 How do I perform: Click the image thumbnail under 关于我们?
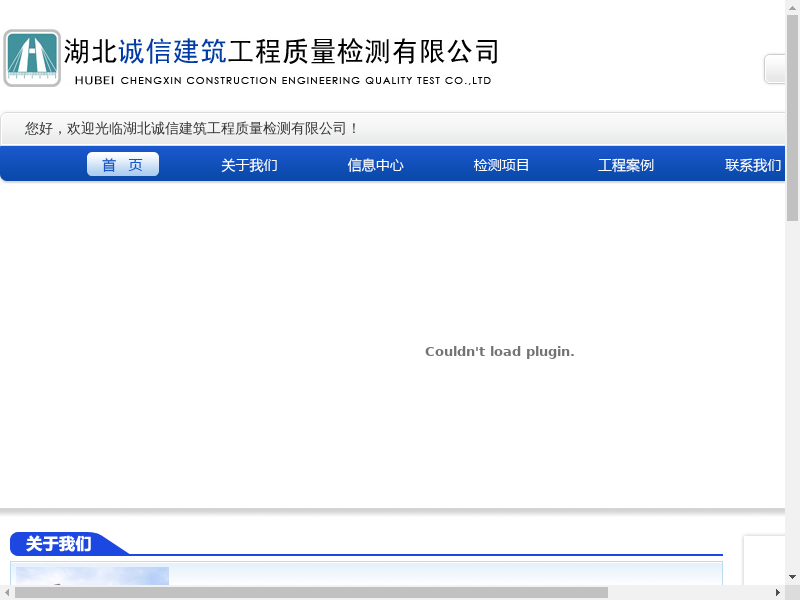92,576
